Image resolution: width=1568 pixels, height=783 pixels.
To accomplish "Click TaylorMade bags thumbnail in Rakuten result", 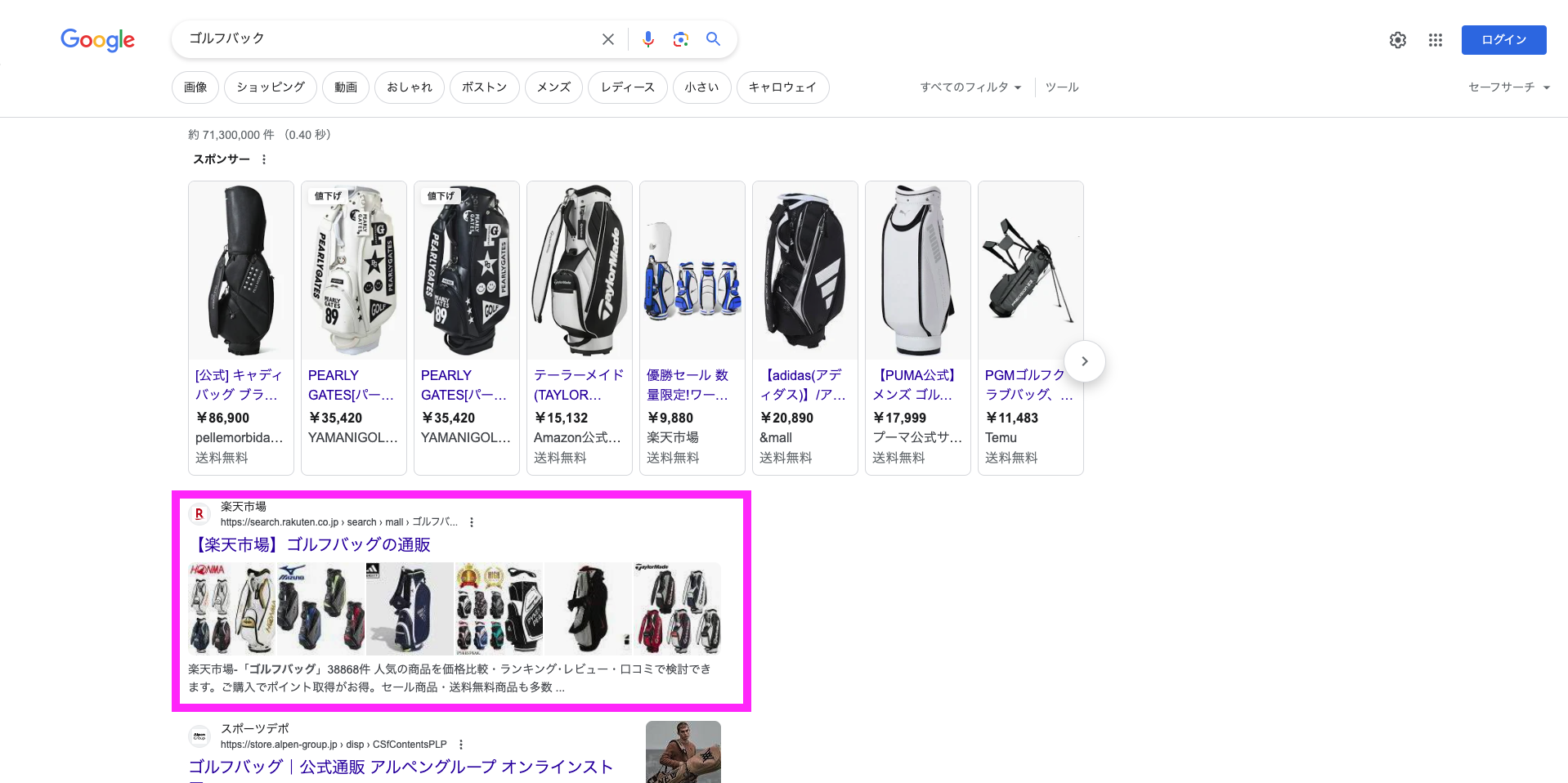I will point(678,608).
